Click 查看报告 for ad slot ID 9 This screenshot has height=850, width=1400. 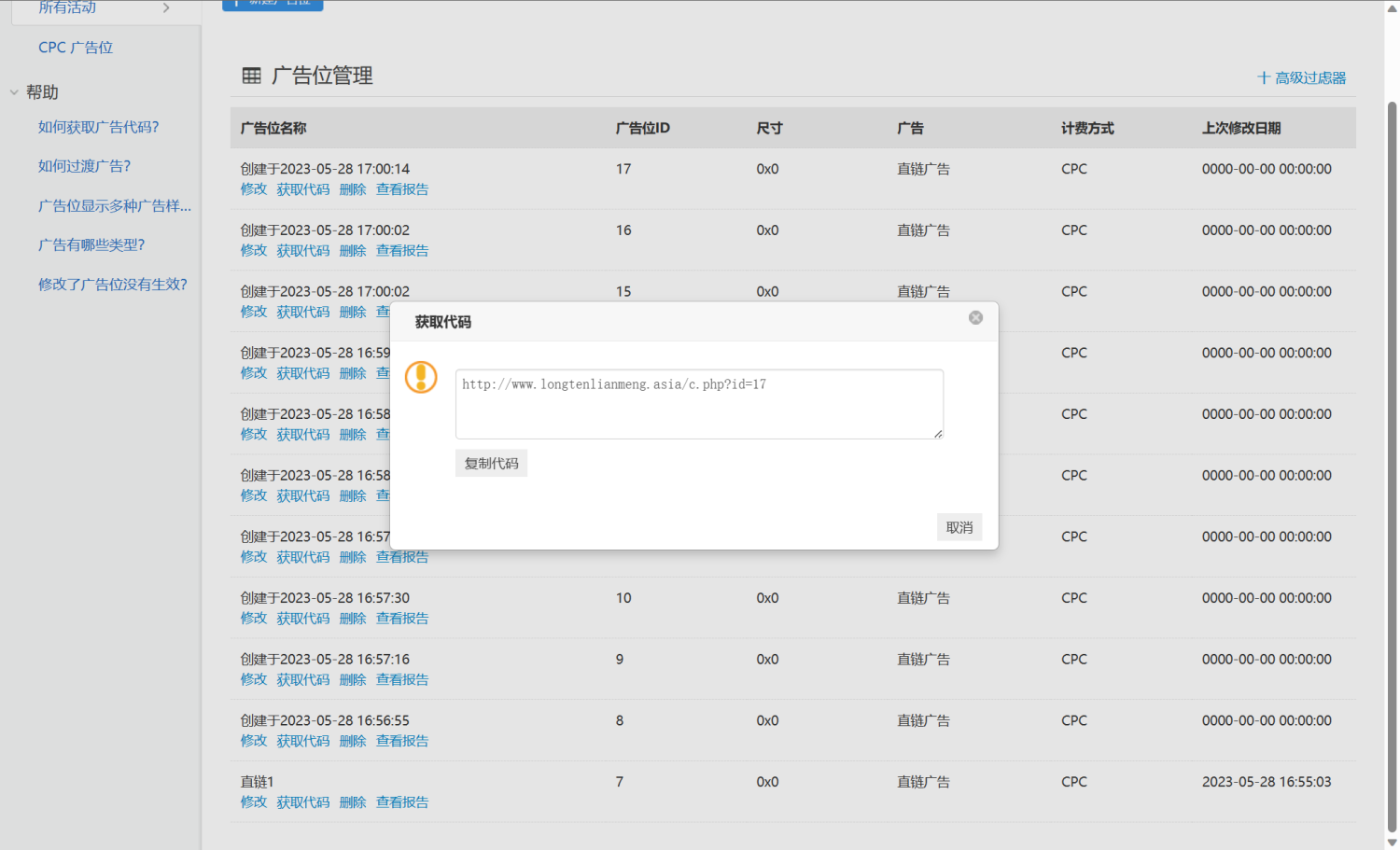(402, 680)
